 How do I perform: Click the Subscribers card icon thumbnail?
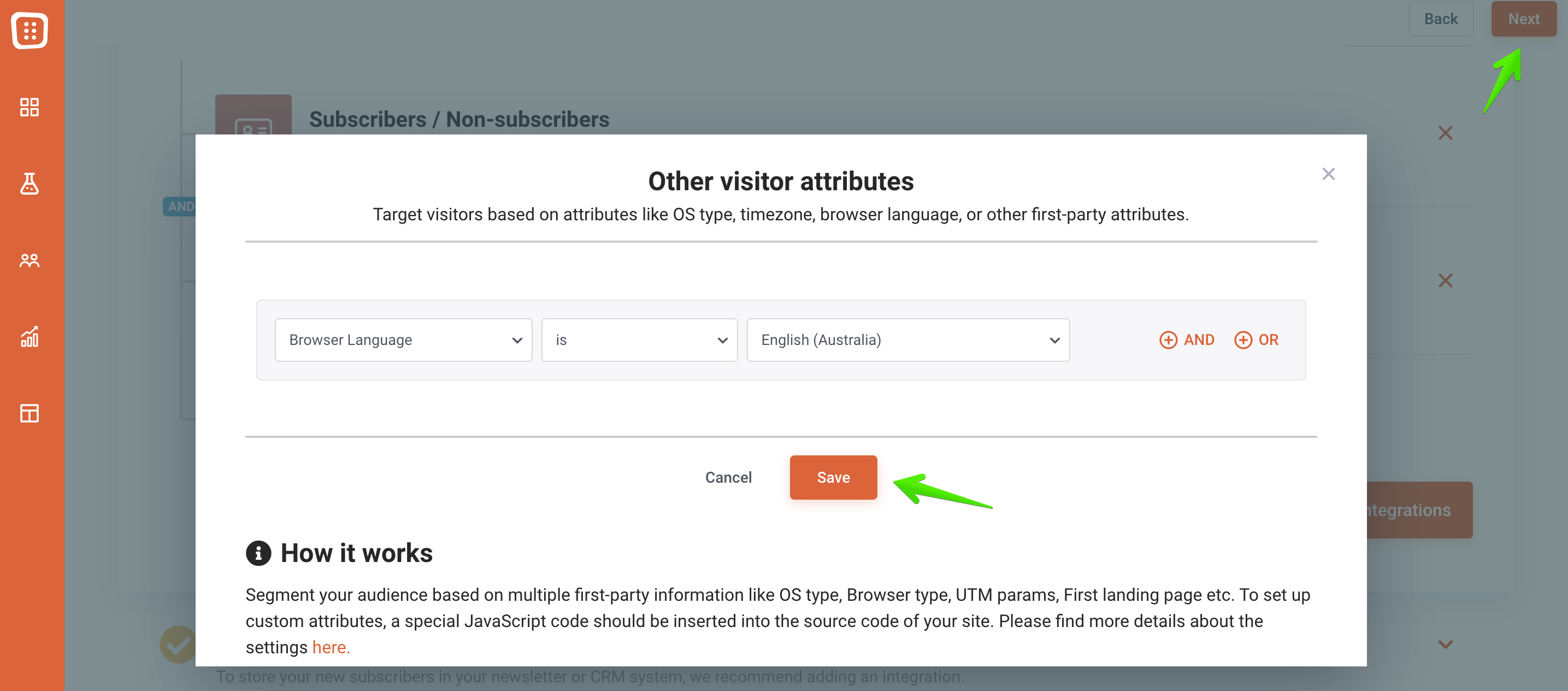pos(253,115)
